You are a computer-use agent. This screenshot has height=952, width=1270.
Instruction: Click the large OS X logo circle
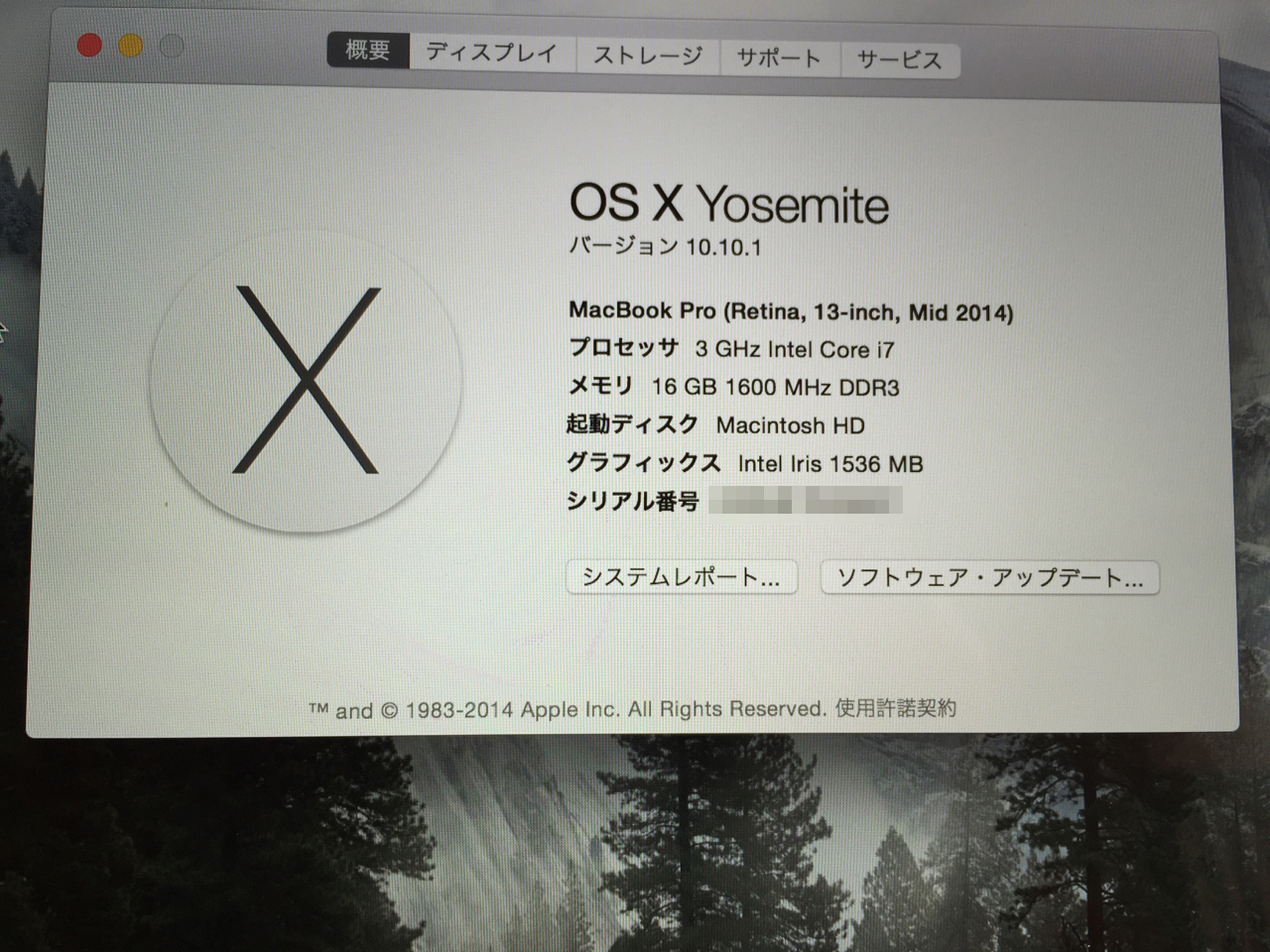tap(306, 380)
